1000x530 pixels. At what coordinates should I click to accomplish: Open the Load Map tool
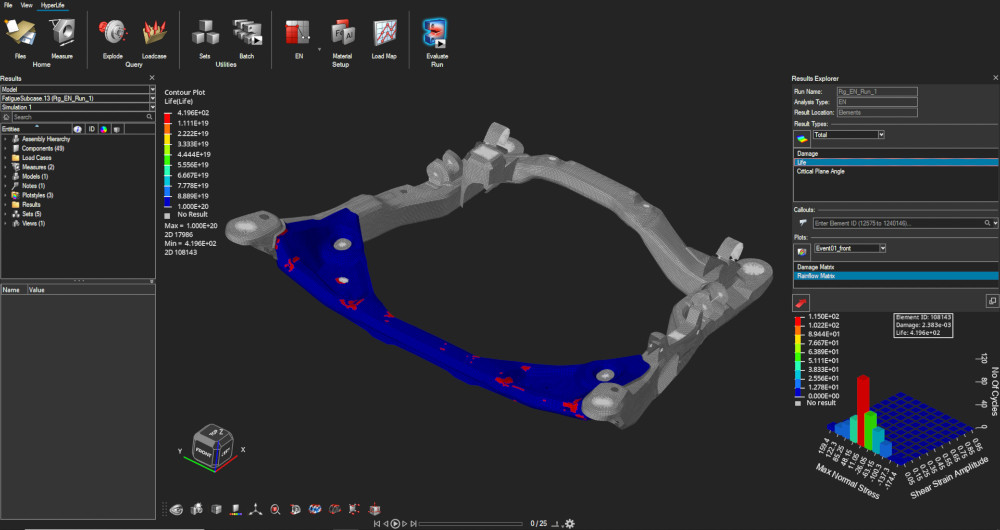point(384,35)
